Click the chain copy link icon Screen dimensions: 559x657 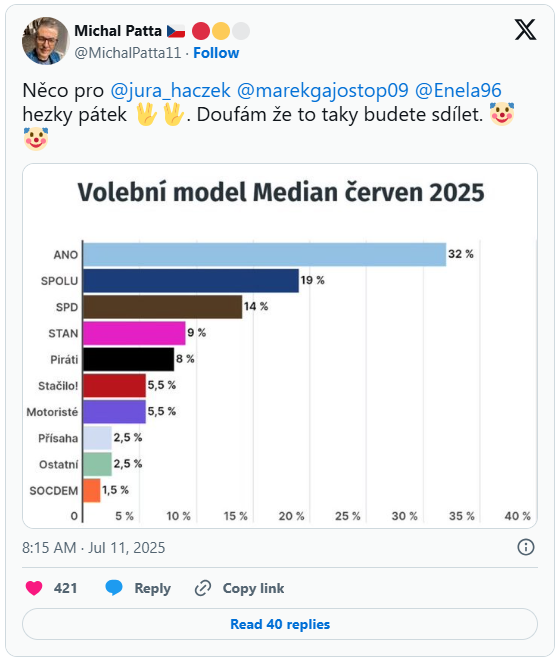point(203,588)
